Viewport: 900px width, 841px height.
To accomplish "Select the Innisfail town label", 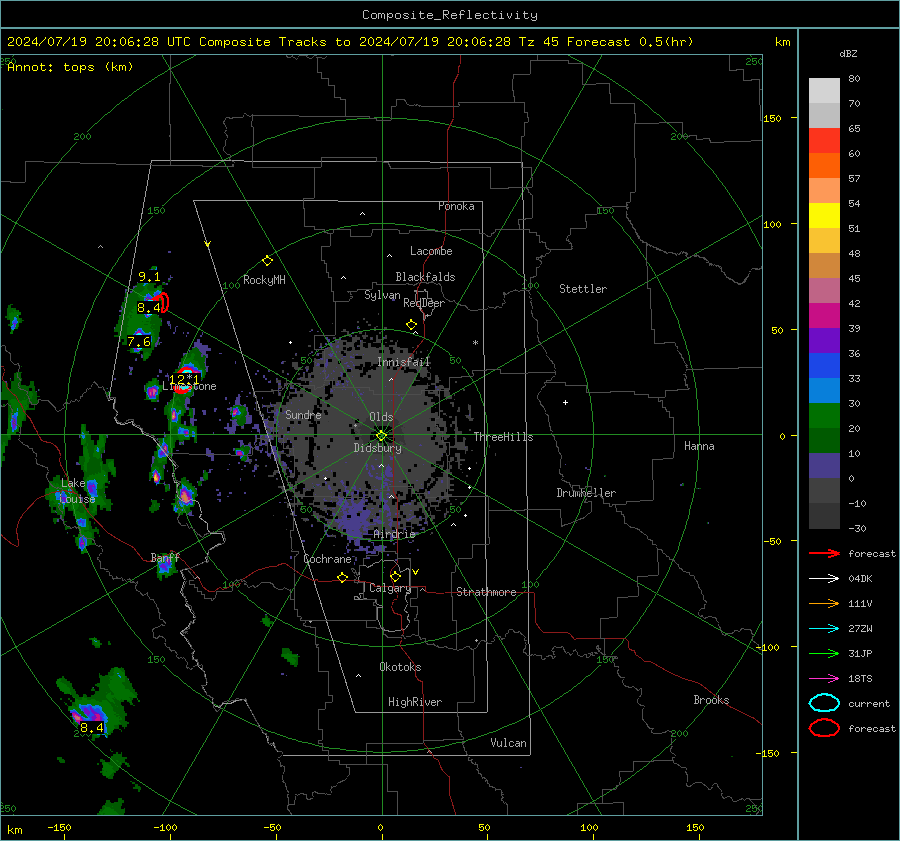I will click(404, 362).
